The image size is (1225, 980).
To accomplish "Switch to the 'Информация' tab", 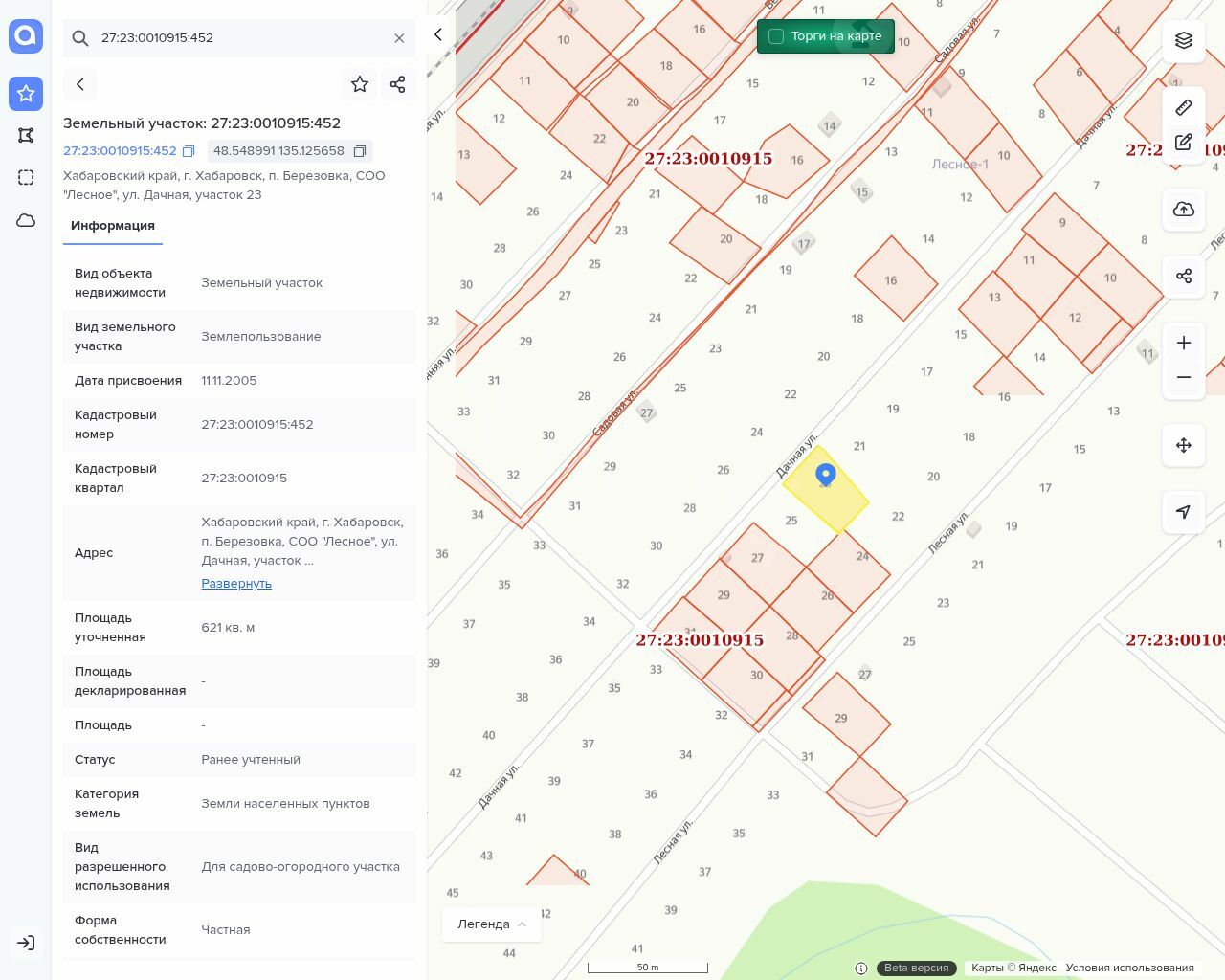I will click(x=113, y=226).
